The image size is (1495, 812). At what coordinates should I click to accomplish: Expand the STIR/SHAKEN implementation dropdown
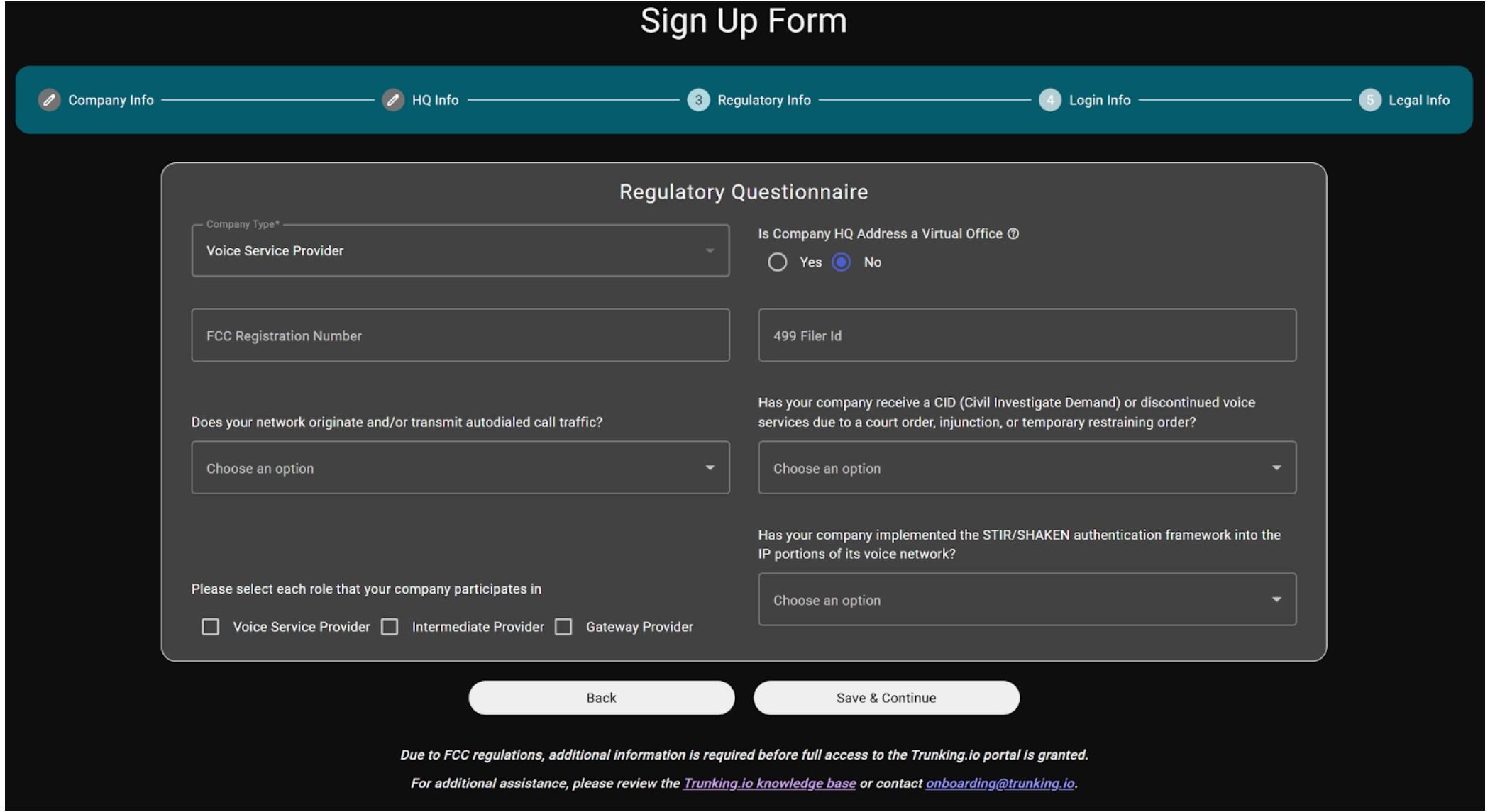1027,600
